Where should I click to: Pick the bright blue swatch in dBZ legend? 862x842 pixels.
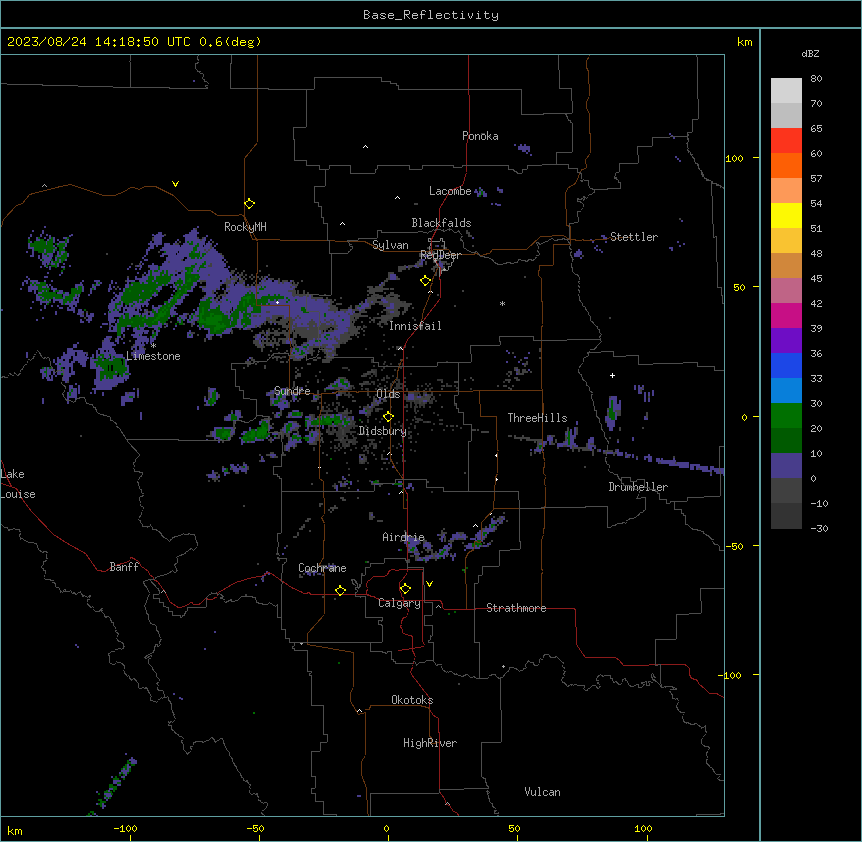click(x=786, y=365)
